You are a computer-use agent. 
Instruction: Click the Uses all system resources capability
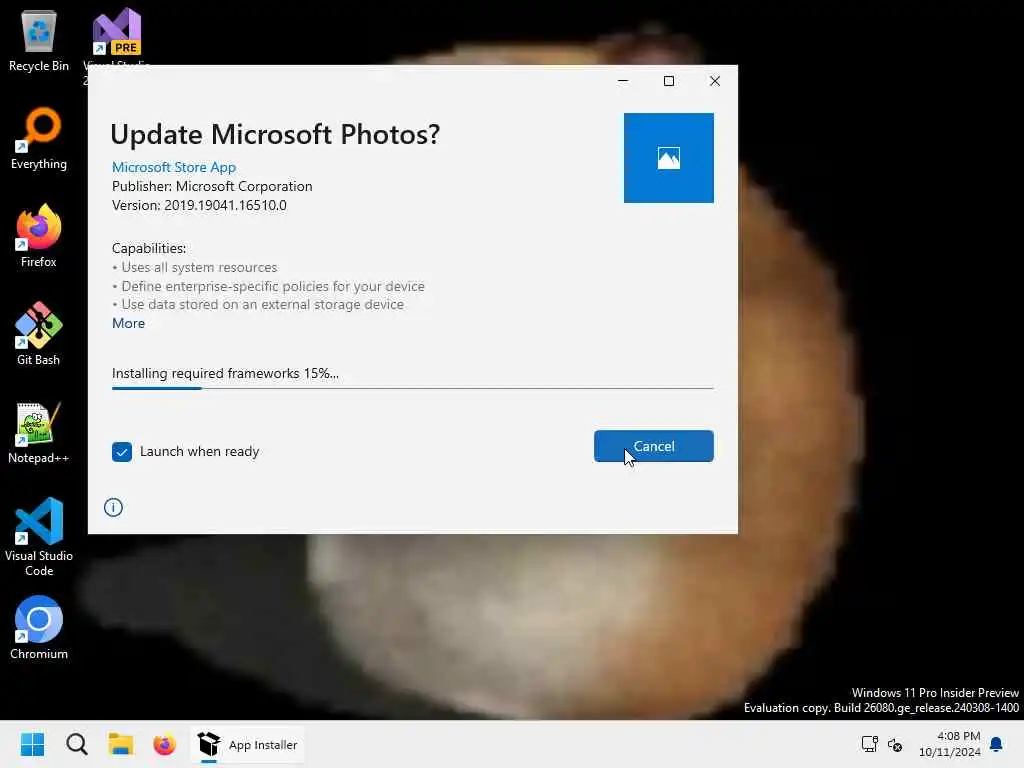click(x=195, y=267)
